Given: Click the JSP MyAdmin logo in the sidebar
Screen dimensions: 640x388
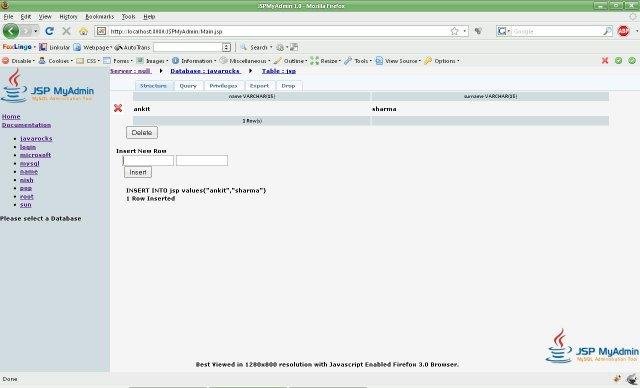Looking at the screenshot, I should click(x=47, y=86).
